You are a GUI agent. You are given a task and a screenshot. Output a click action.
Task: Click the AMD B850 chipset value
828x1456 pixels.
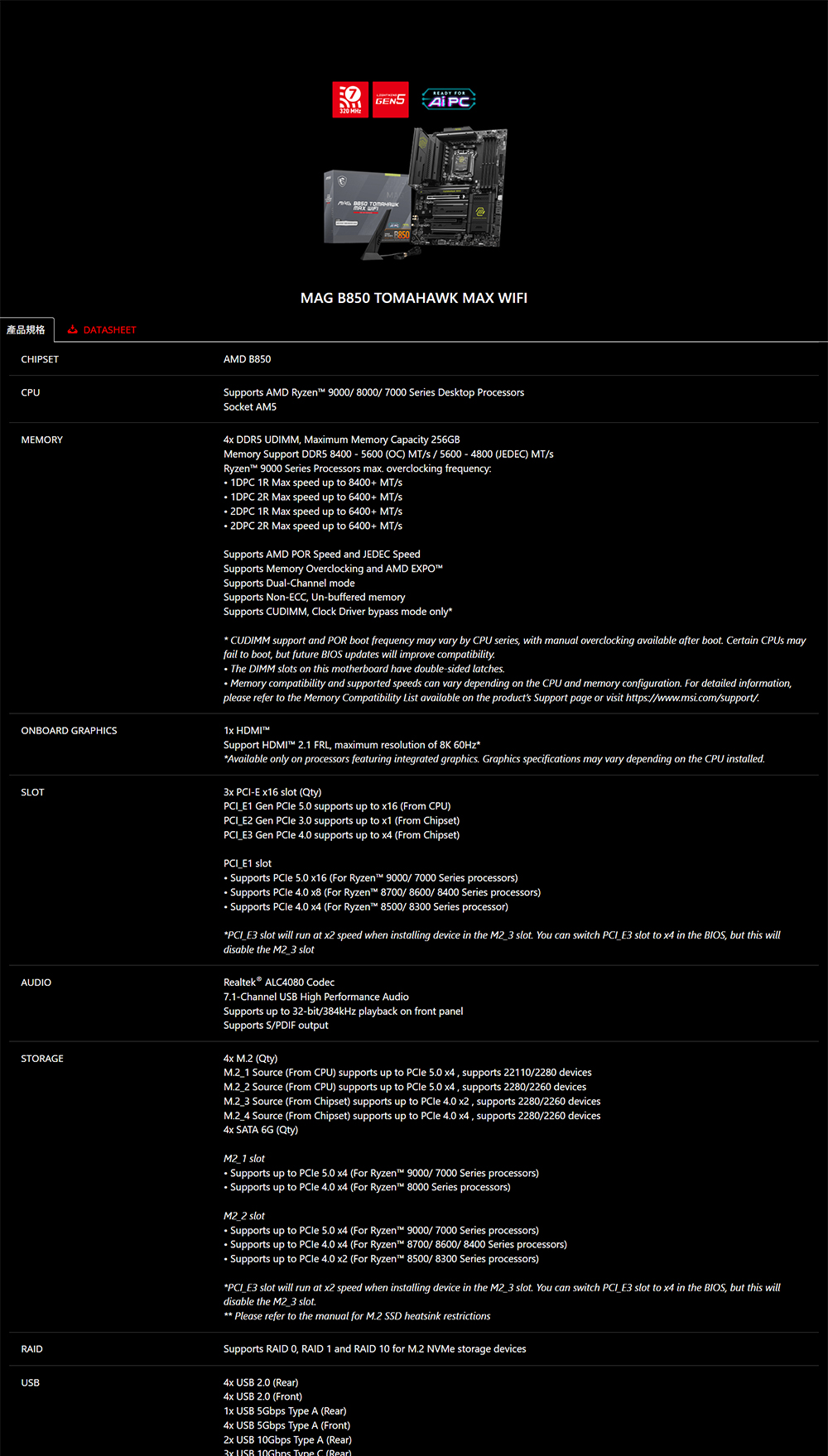(247, 359)
